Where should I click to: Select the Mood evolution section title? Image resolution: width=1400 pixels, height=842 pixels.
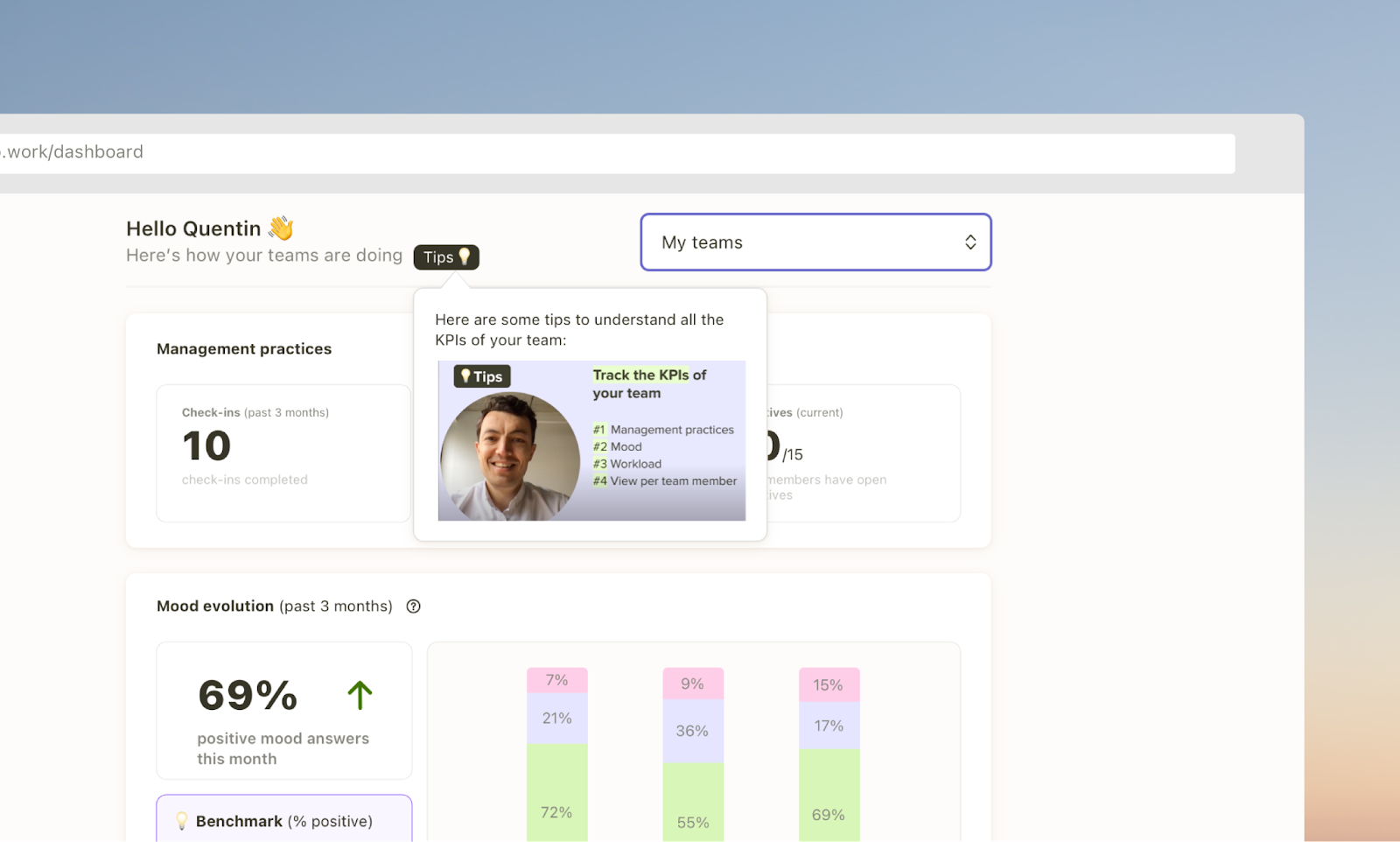pyautogui.click(x=214, y=606)
